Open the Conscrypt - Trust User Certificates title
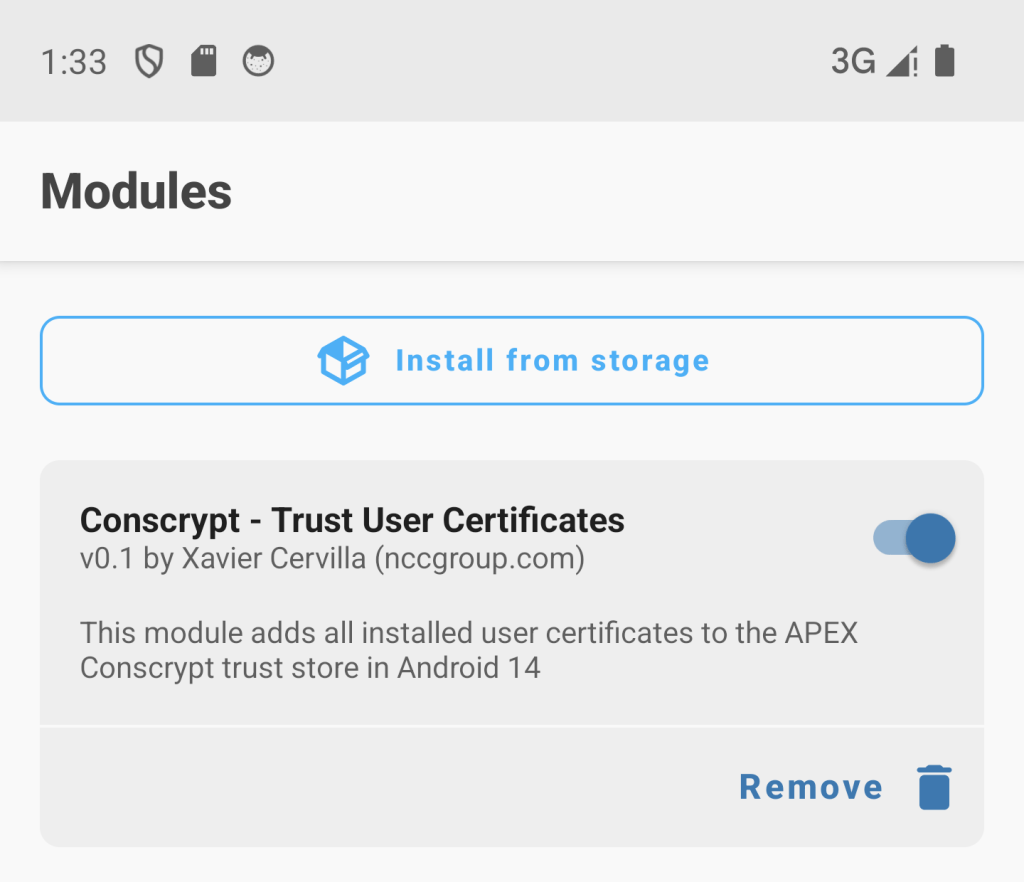 pos(352,520)
